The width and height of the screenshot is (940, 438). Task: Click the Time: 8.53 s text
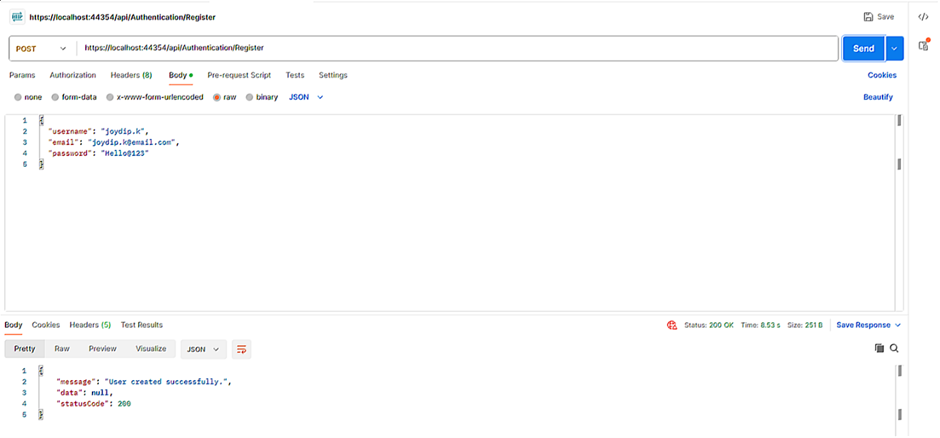tap(760, 325)
